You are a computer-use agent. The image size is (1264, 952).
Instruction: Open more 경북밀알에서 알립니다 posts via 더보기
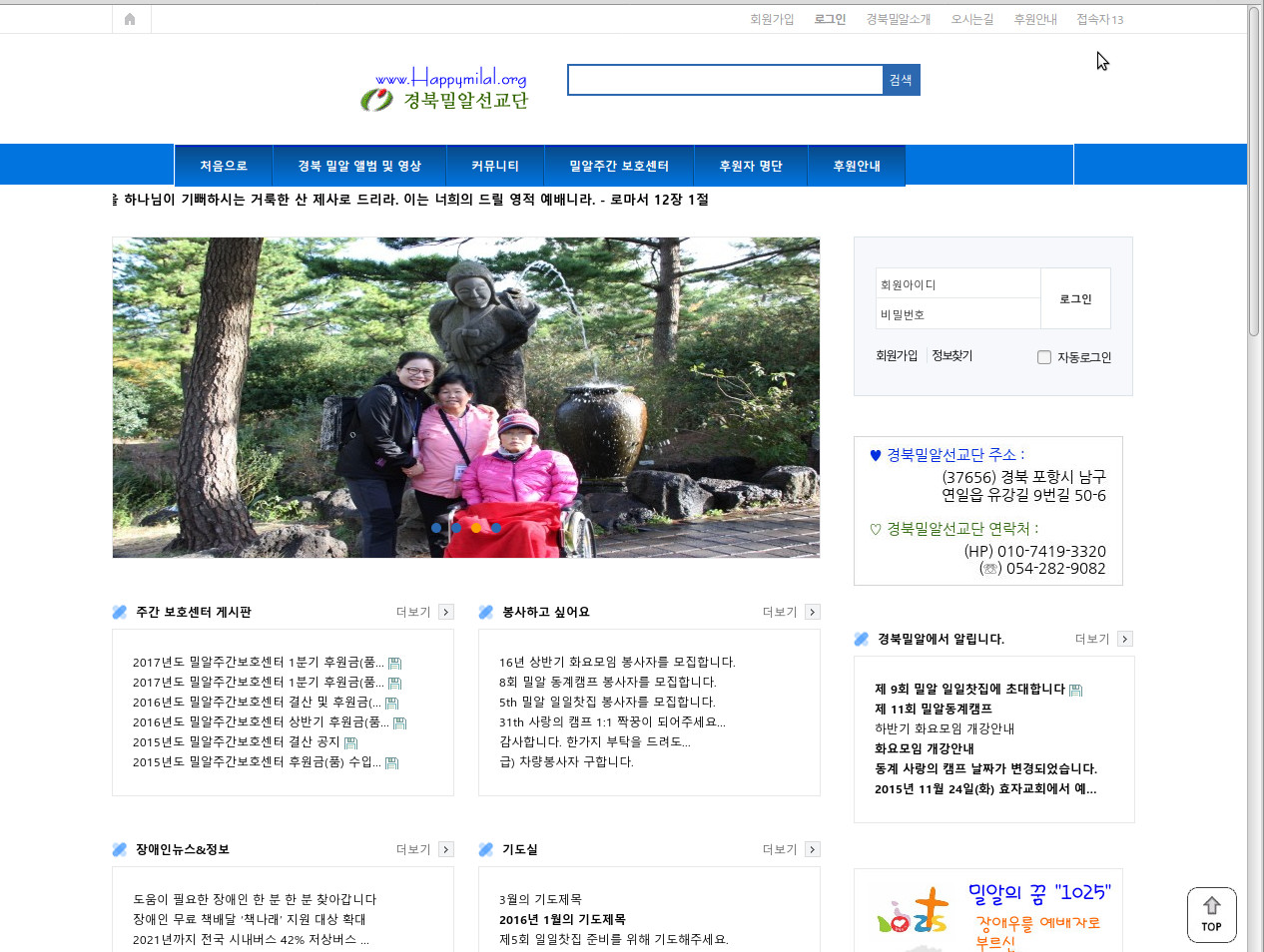1125,639
